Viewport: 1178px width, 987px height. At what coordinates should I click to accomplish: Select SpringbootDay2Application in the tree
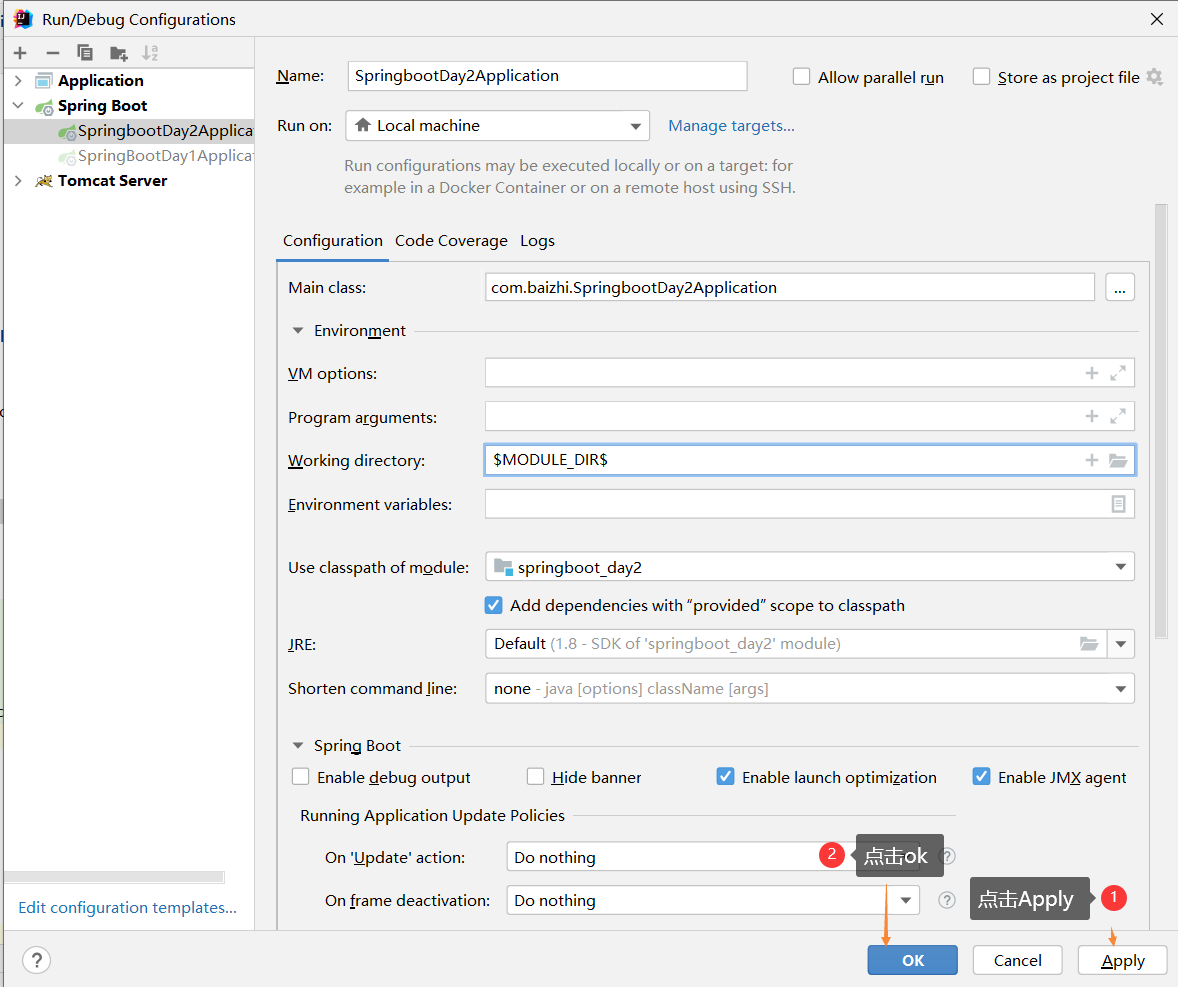pyautogui.click(x=128, y=131)
